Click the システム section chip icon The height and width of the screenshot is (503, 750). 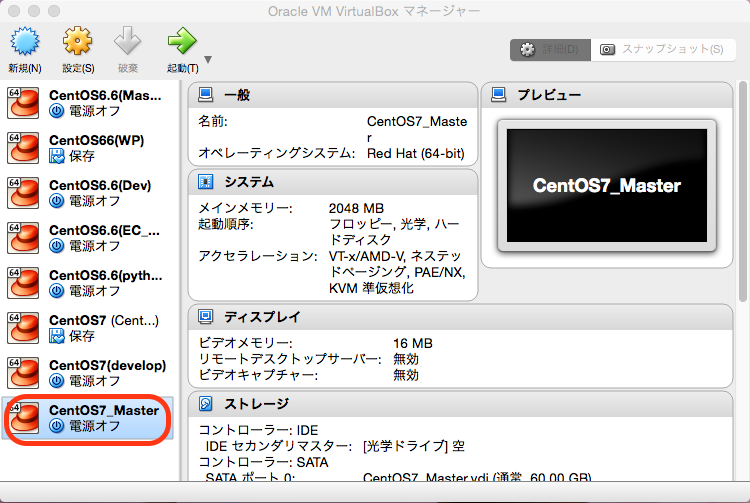click(206, 182)
